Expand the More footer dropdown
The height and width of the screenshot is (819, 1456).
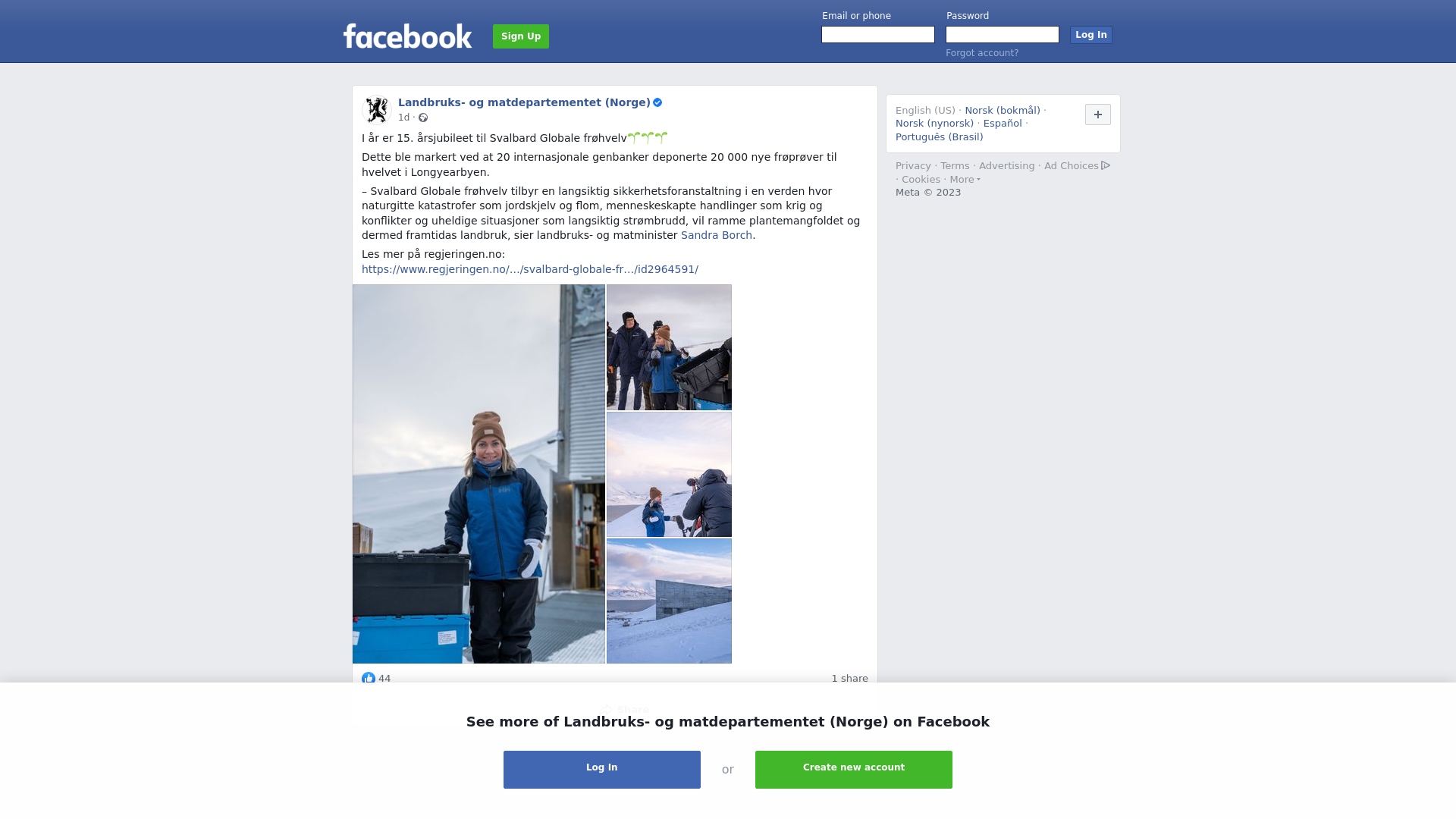(965, 180)
